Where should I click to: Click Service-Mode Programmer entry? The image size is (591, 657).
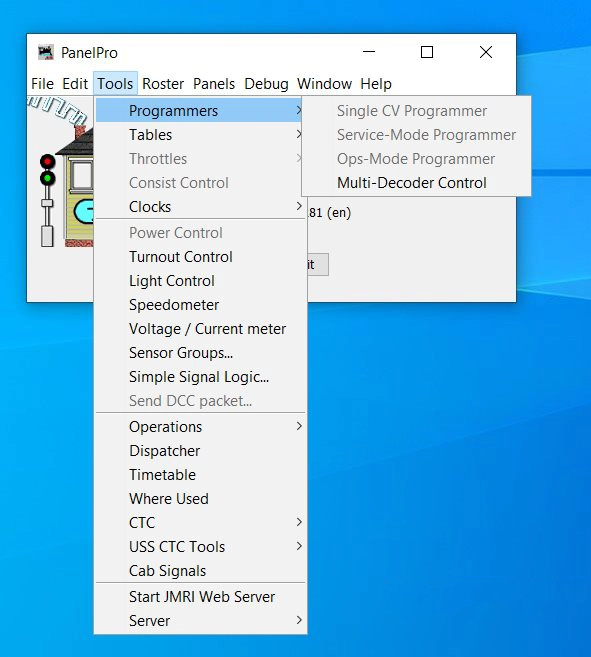click(x=416, y=135)
